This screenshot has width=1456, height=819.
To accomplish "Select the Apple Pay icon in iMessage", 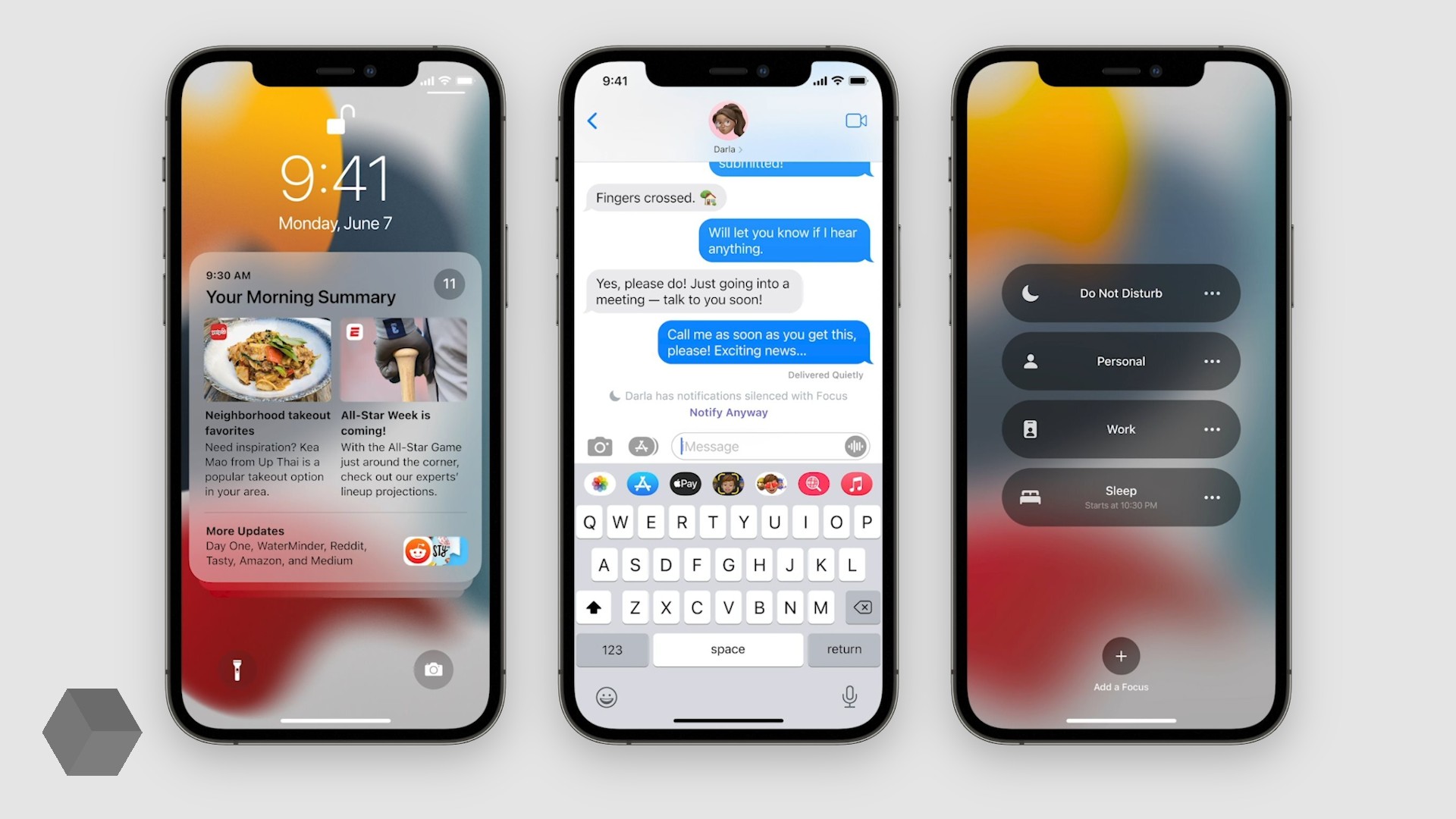I will (x=683, y=484).
